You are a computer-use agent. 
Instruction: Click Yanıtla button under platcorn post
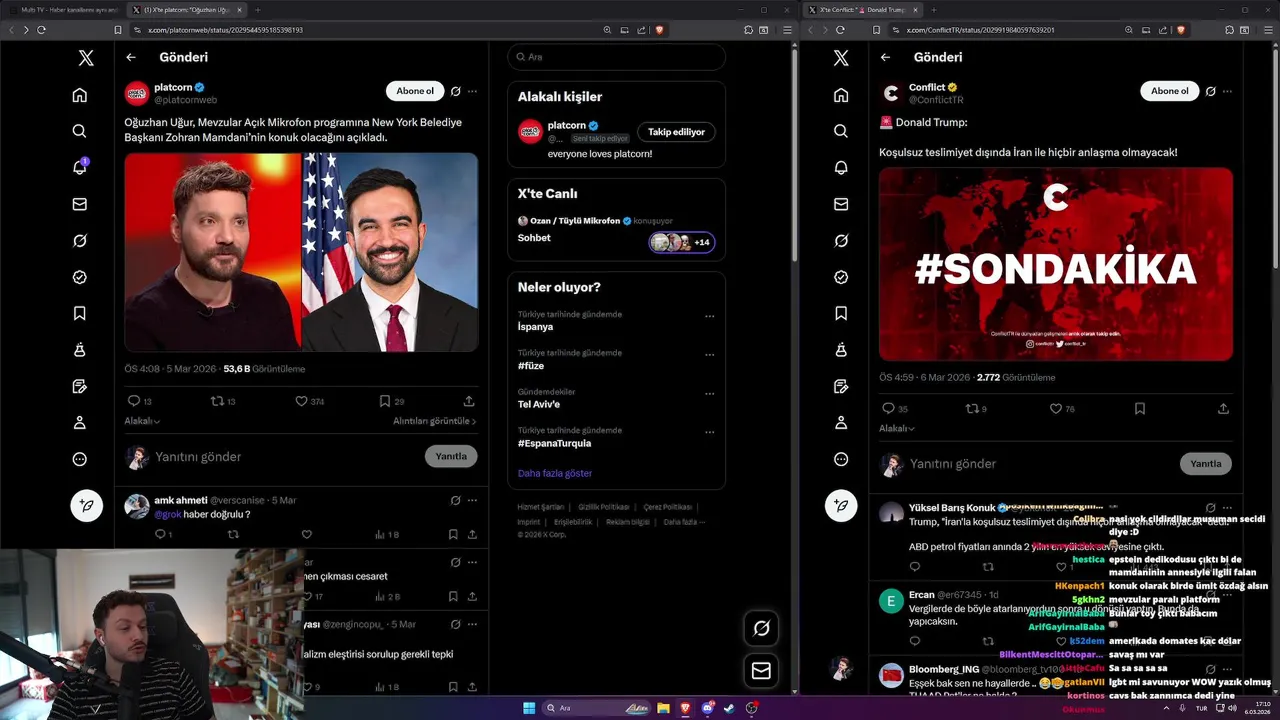tap(451, 456)
